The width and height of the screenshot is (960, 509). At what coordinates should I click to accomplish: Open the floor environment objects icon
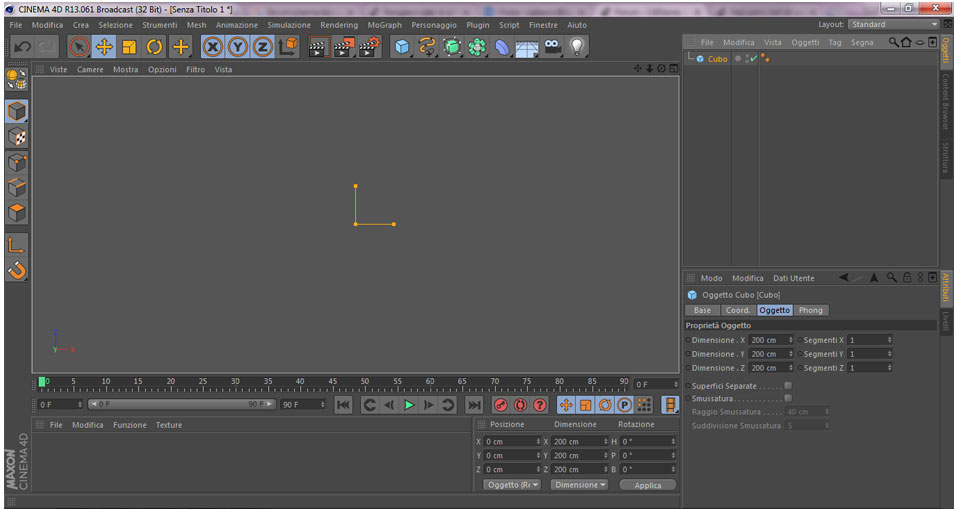click(x=527, y=47)
